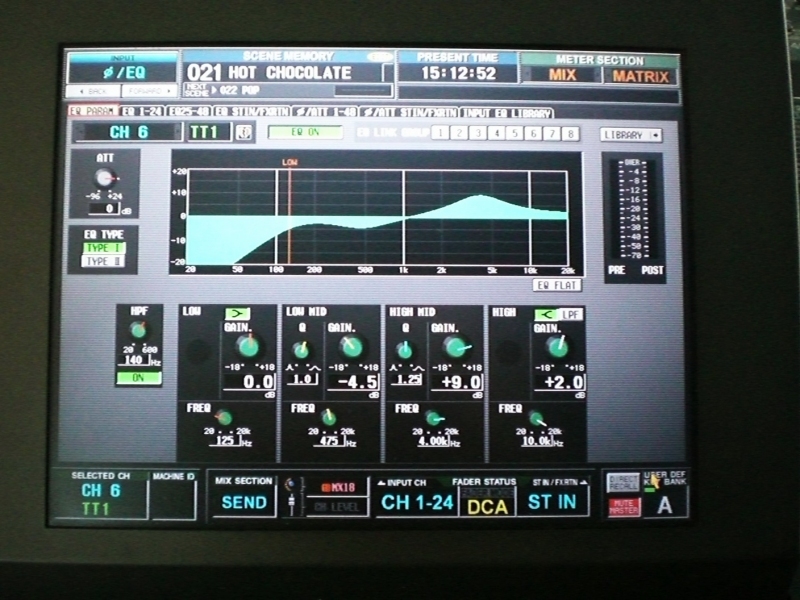
Task: Assign EQ link group 6
Action: pos(534,134)
